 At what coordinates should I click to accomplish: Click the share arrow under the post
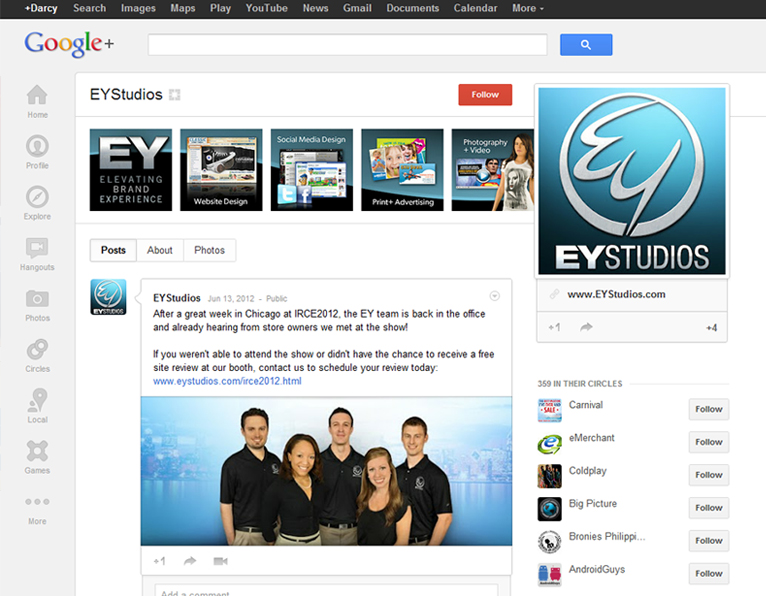pos(190,561)
